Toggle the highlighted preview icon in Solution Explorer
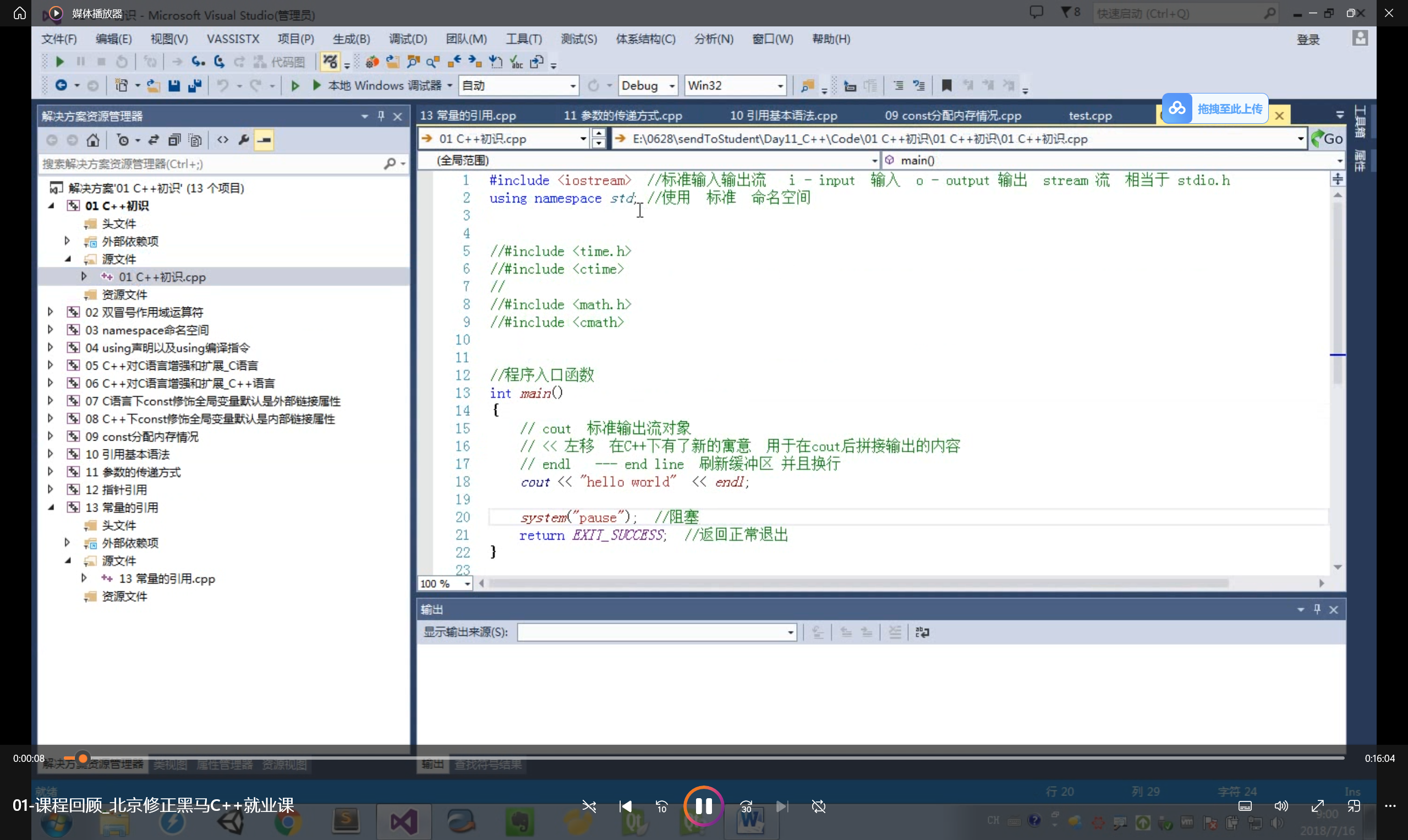This screenshot has height=840, width=1408. [264, 140]
